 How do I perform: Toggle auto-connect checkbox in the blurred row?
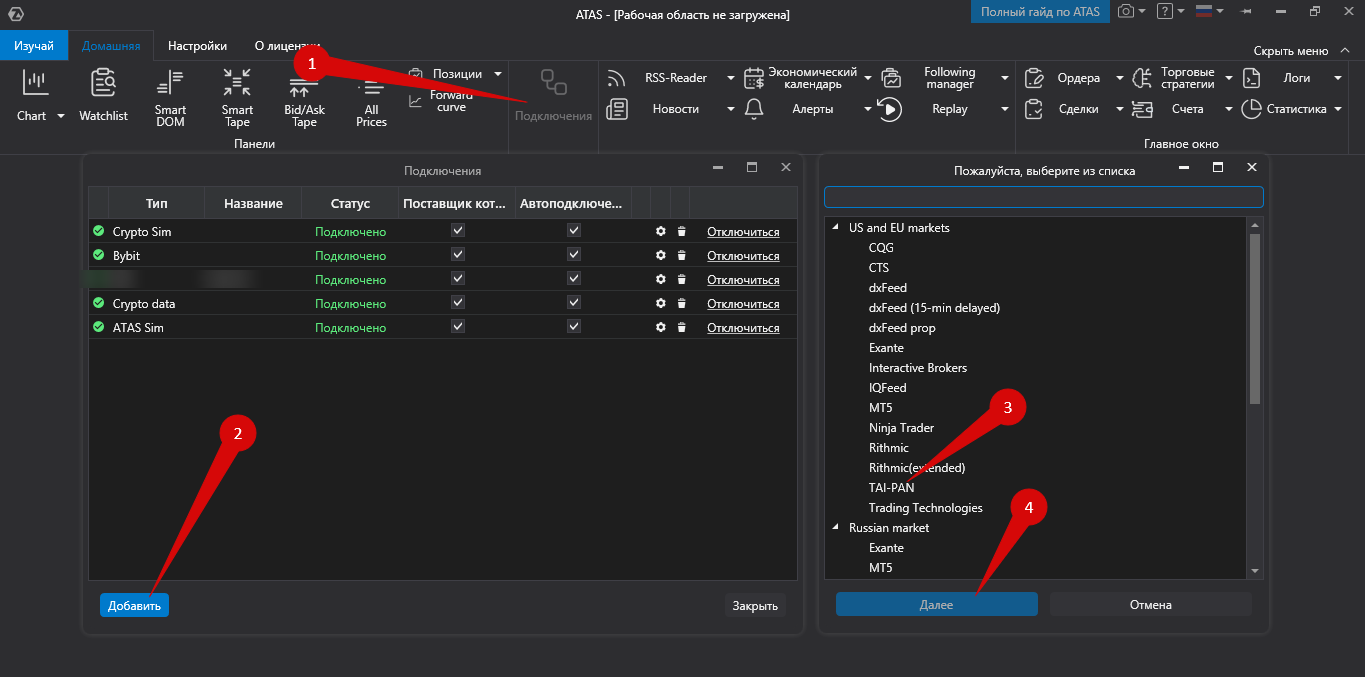[574, 278]
